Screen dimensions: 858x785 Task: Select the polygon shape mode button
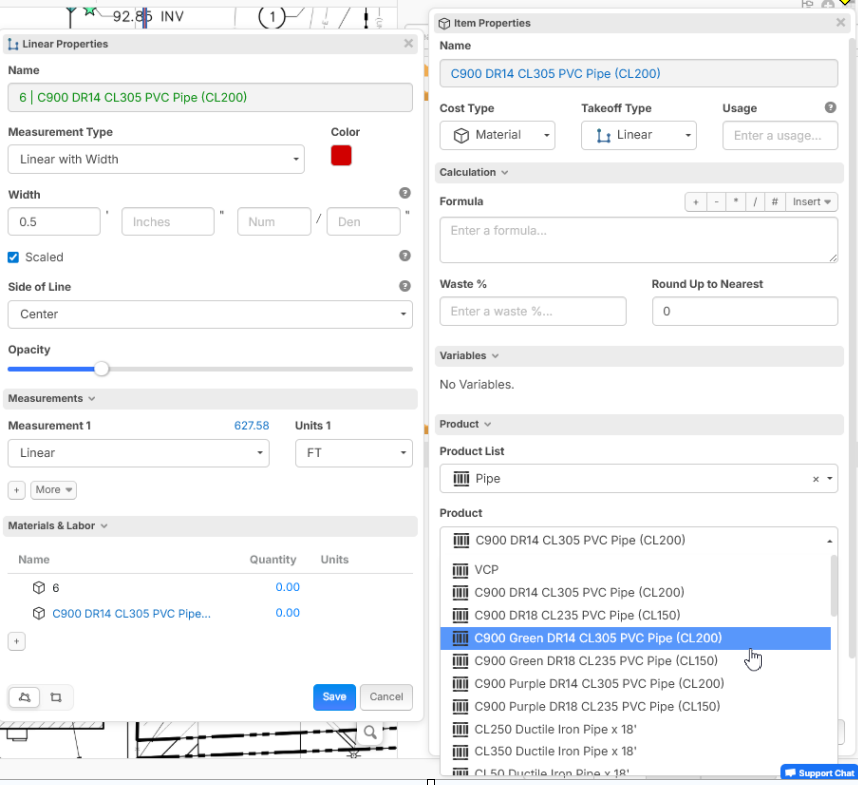tap(25, 697)
